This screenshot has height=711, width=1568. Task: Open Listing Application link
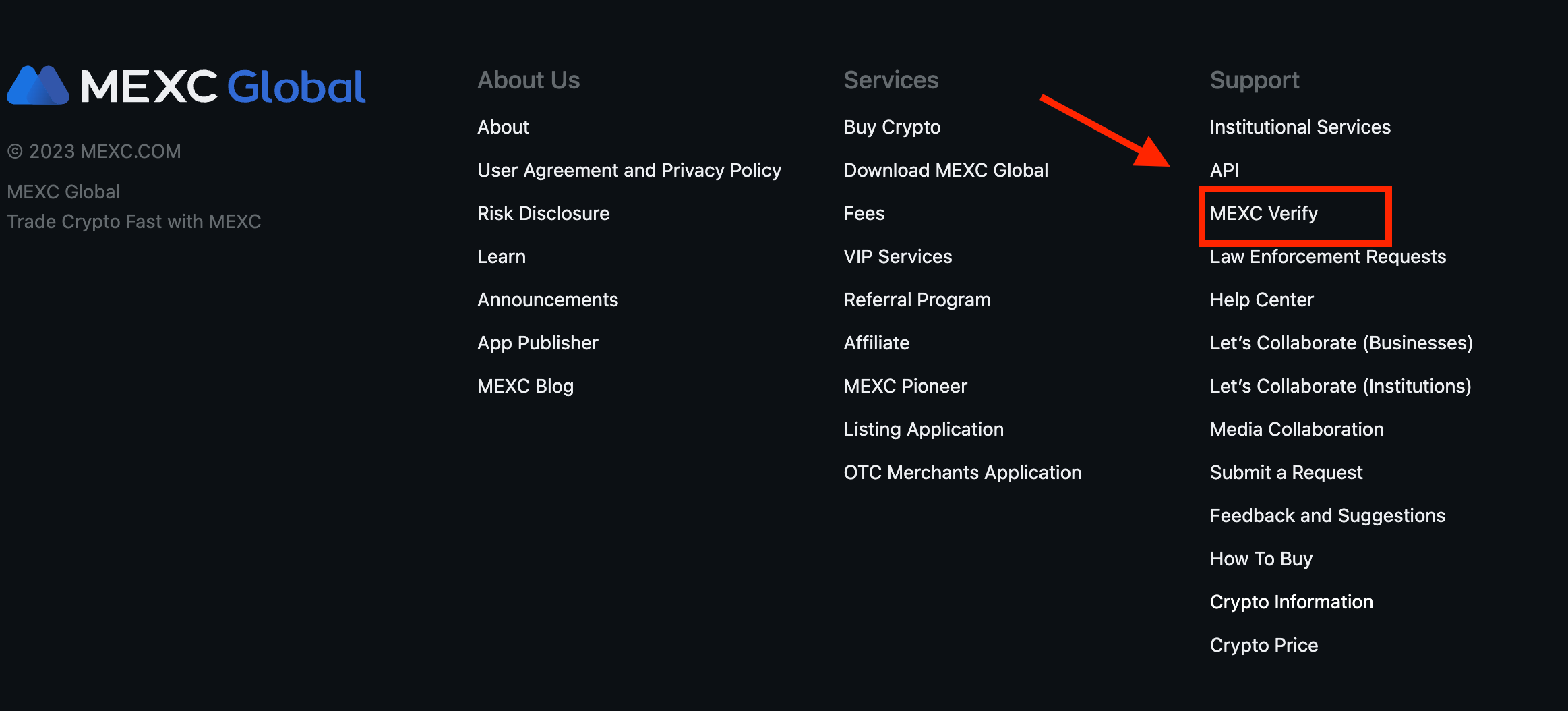coord(923,430)
